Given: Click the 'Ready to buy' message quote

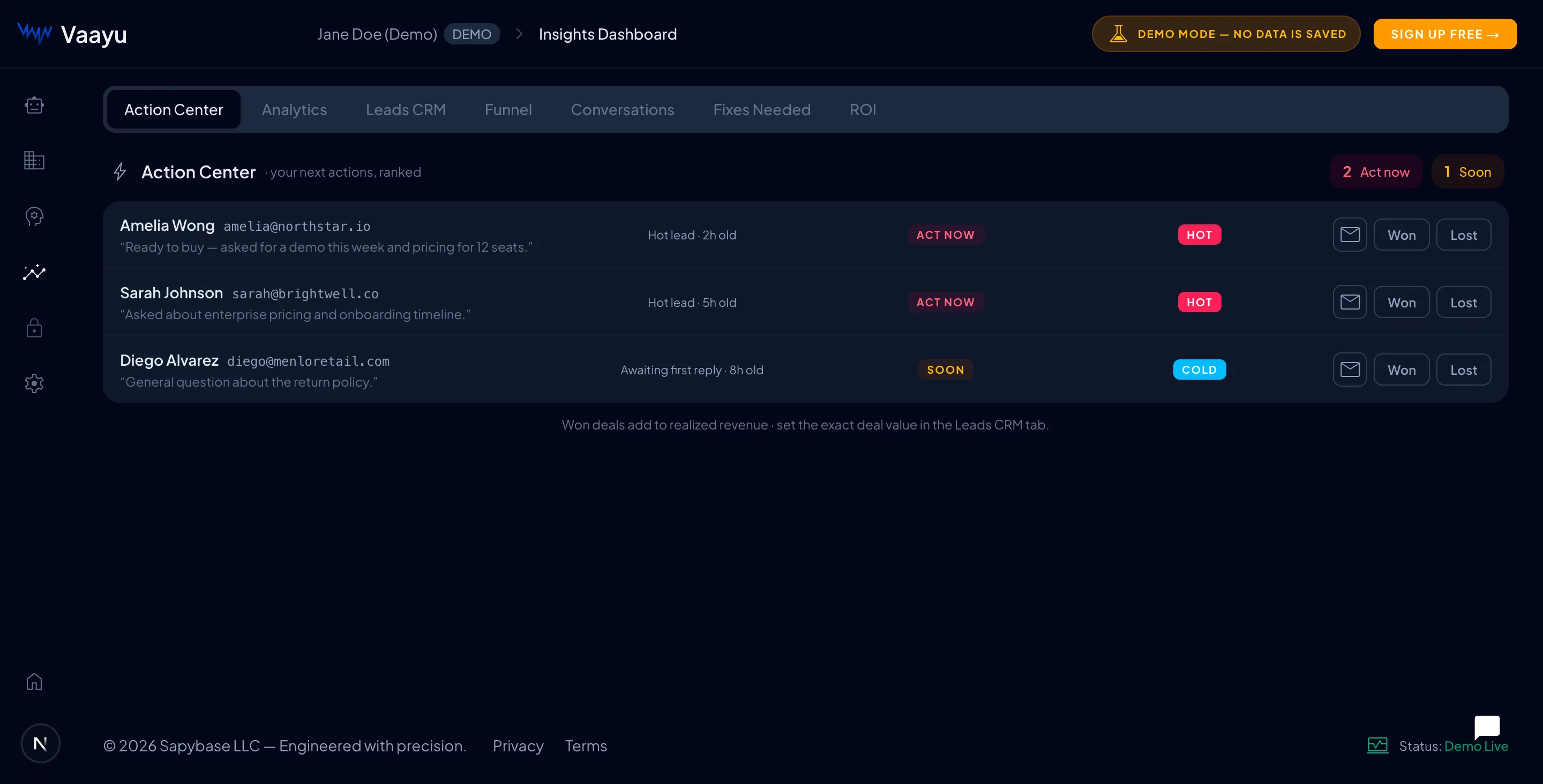Looking at the screenshot, I should [x=326, y=247].
